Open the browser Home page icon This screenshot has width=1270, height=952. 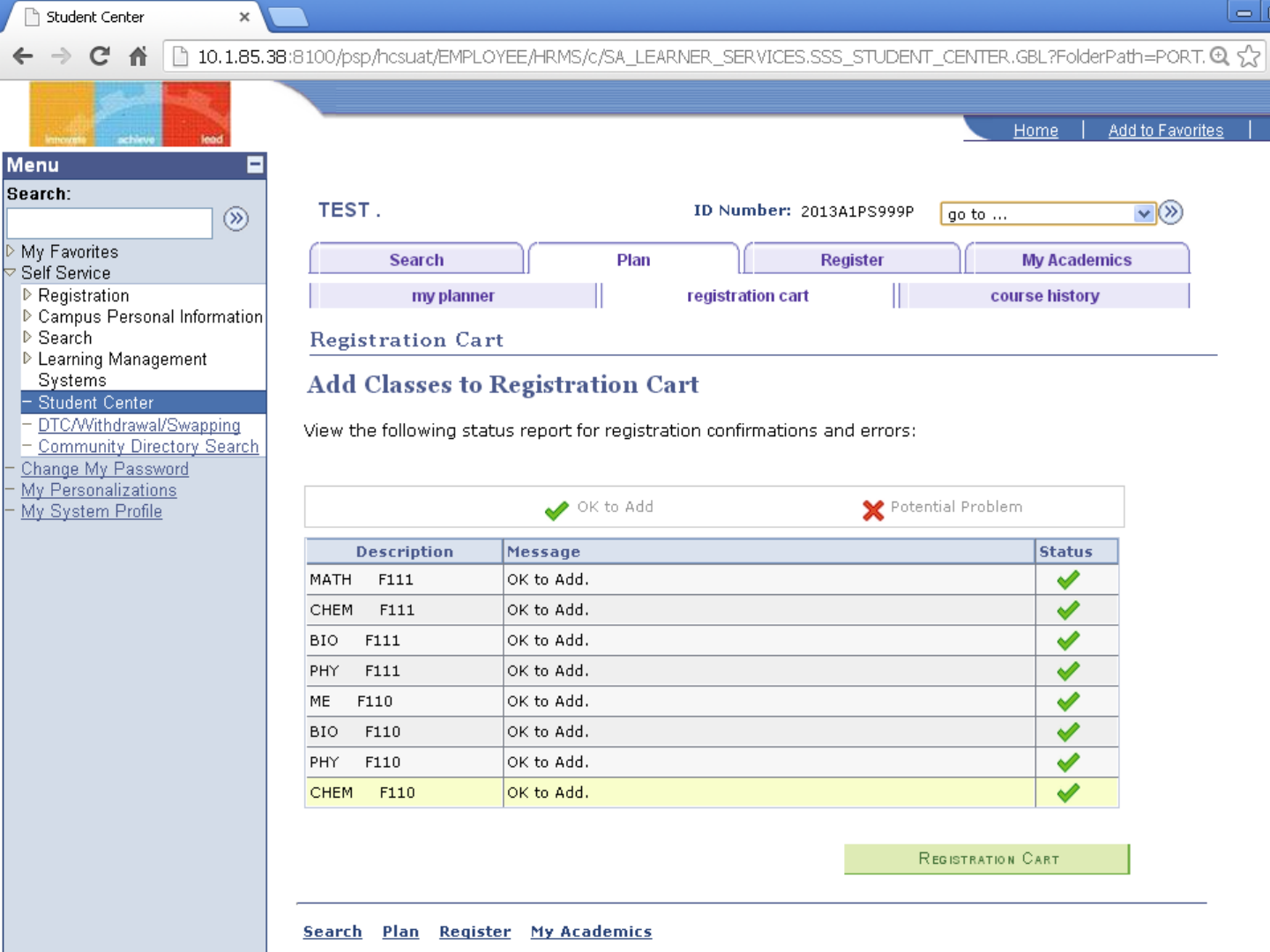[x=138, y=56]
